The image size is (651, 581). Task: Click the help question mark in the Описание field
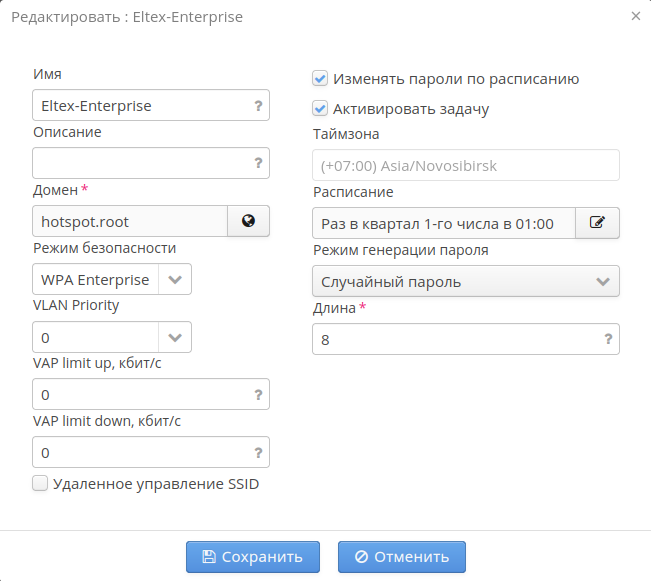258,163
